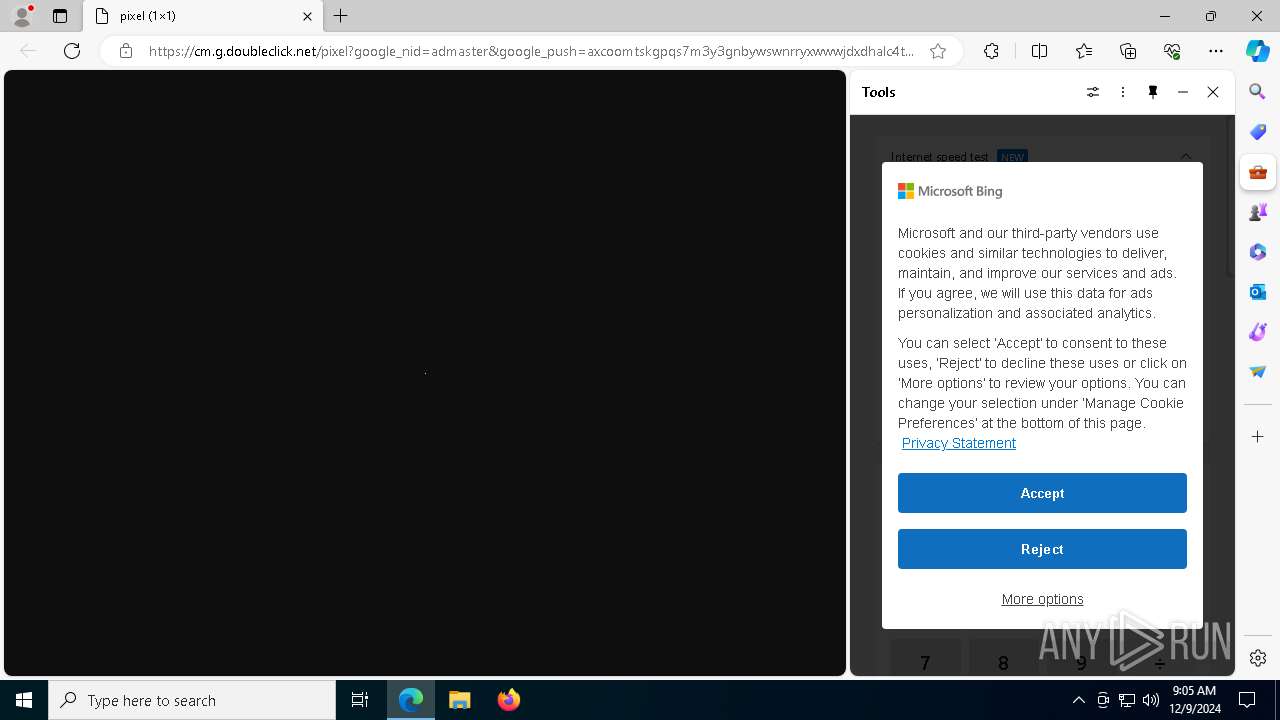The width and height of the screenshot is (1280, 720).
Task: View site information lock icon
Action: 125,51
